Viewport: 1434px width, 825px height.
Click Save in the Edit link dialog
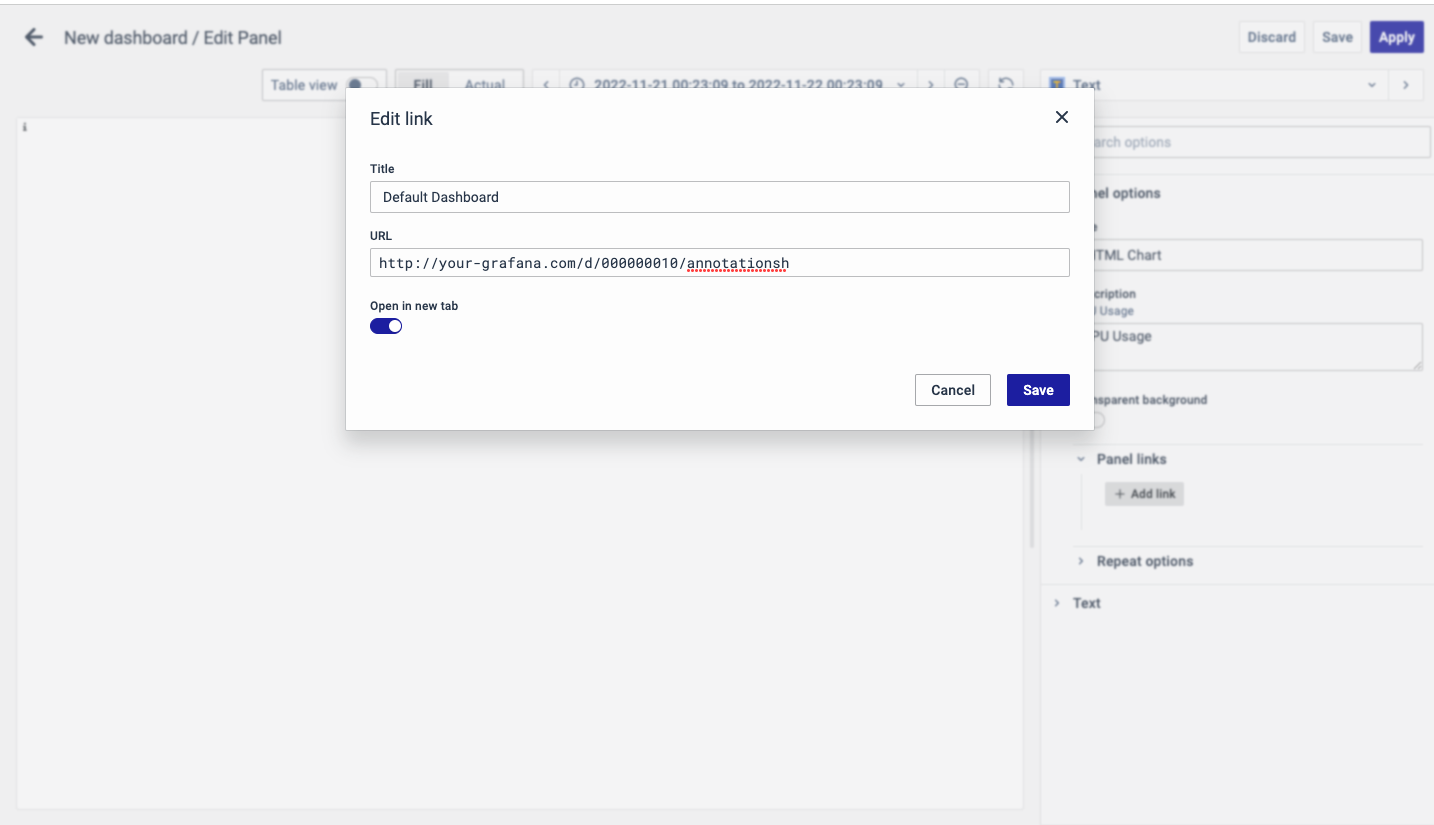coord(1037,390)
